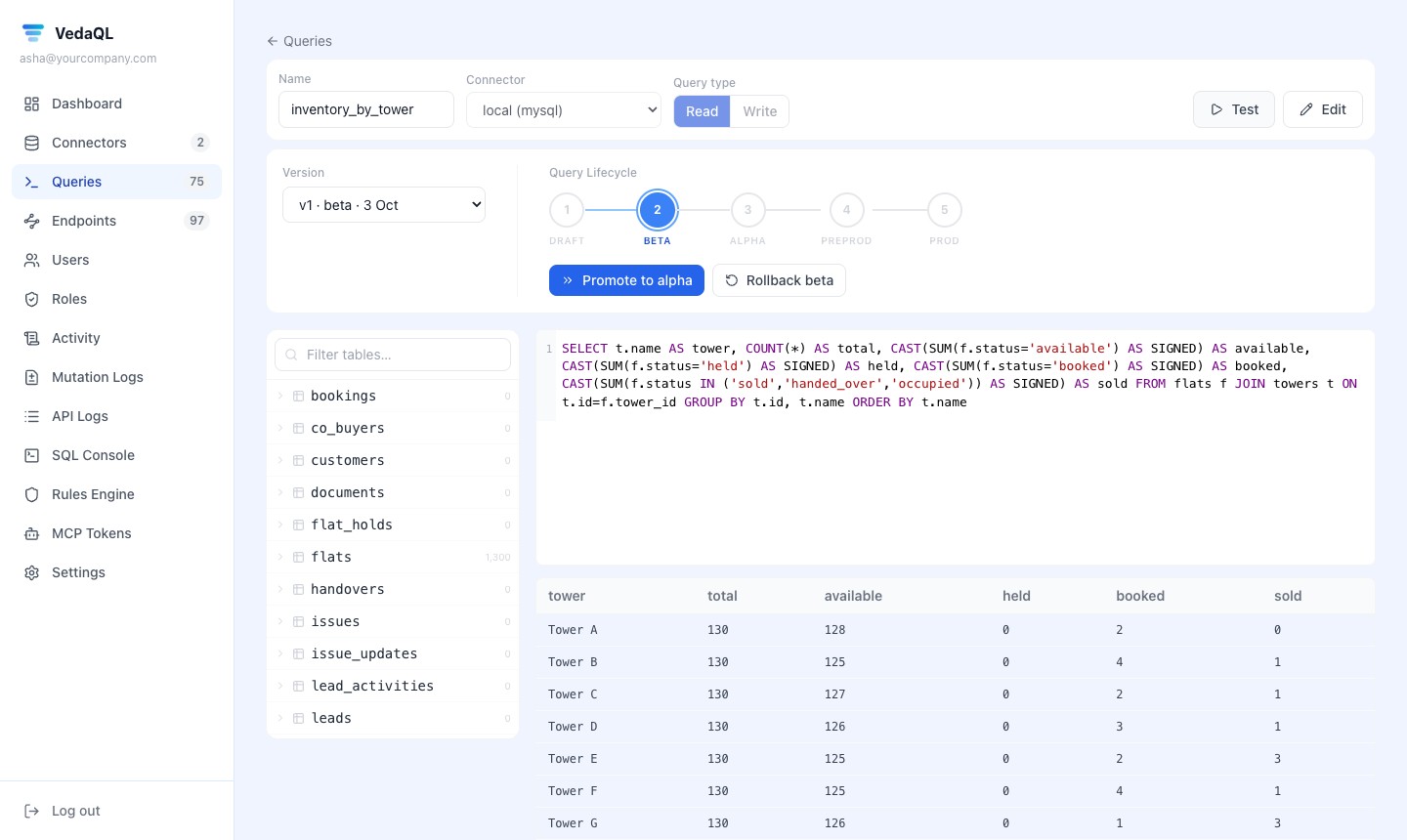Navigate to Mutation Logs
Image resolution: width=1407 pixels, height=840 pixels.
pos(116,377)
